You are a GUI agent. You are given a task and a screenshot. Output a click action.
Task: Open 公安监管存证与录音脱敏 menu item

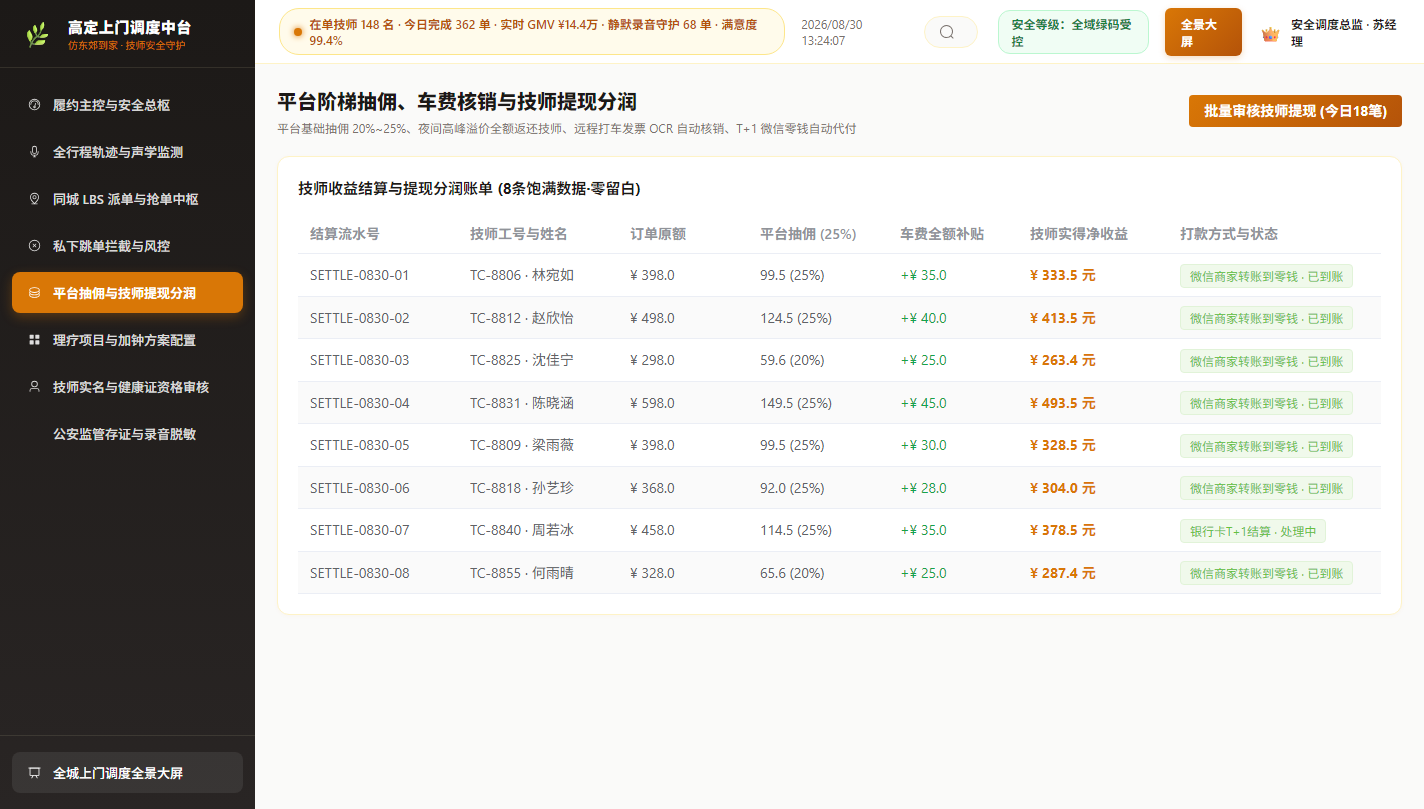click(127, 434)
